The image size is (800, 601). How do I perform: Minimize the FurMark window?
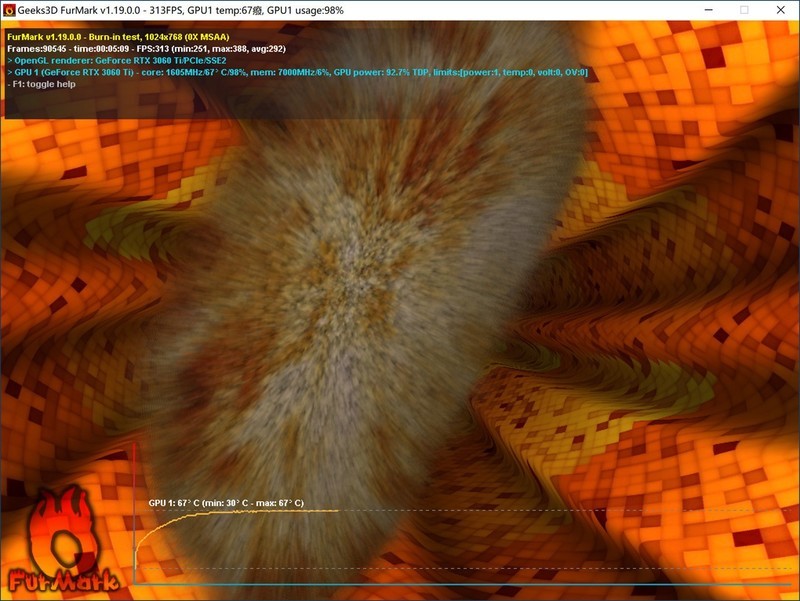[708, 10]
